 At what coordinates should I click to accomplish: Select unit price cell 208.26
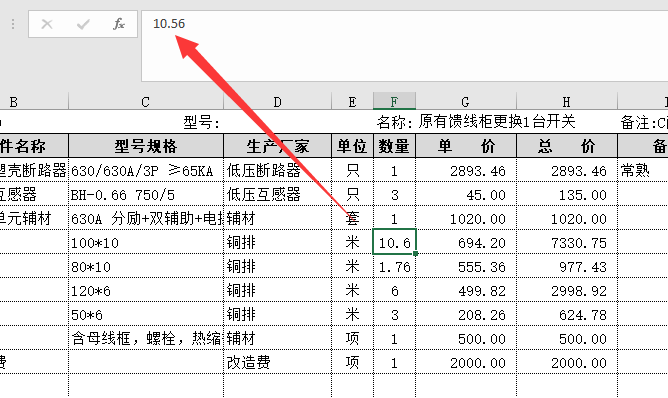click(466, 314)
